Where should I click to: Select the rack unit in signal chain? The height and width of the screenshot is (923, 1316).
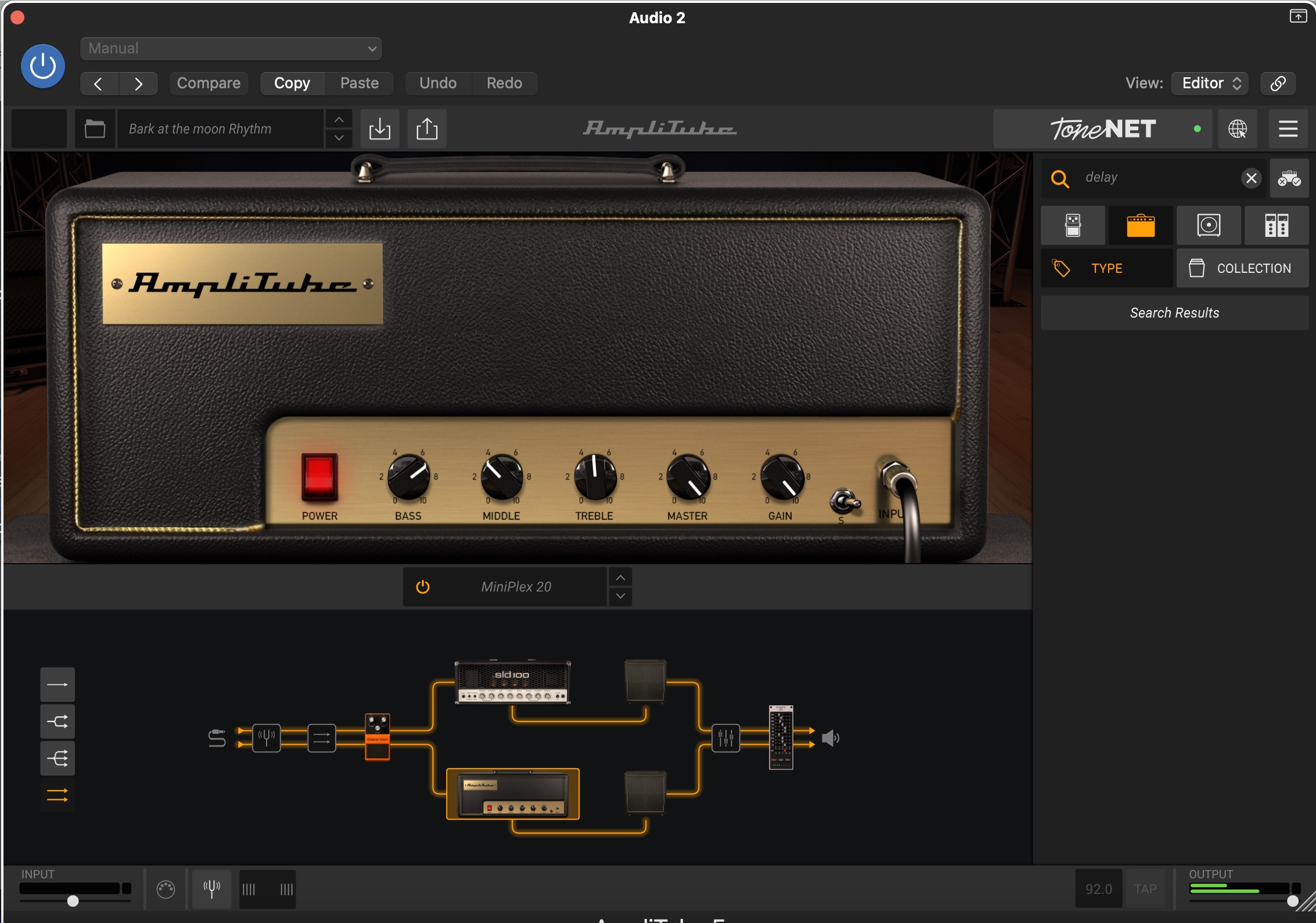pyautogui.click(x=781, y=737)
